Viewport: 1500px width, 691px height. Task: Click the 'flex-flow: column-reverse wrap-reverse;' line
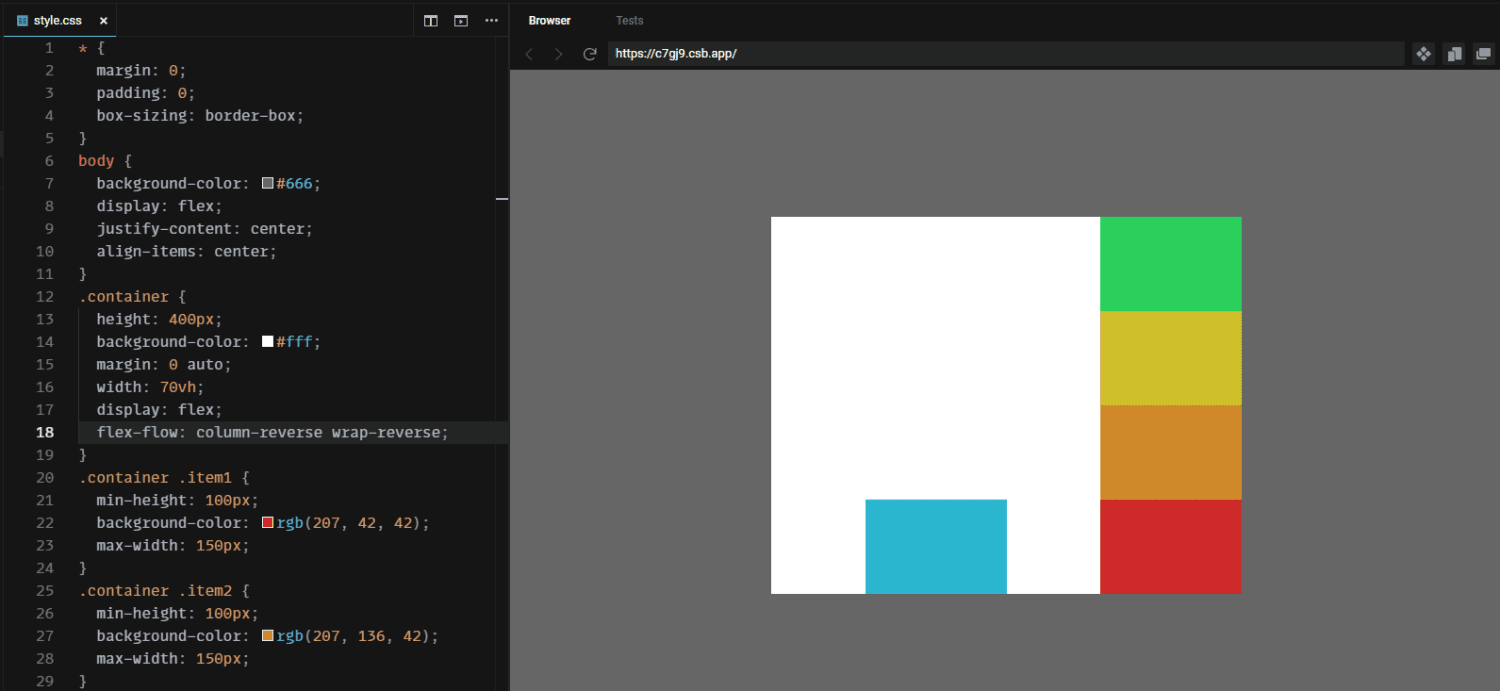click(273, 432)
